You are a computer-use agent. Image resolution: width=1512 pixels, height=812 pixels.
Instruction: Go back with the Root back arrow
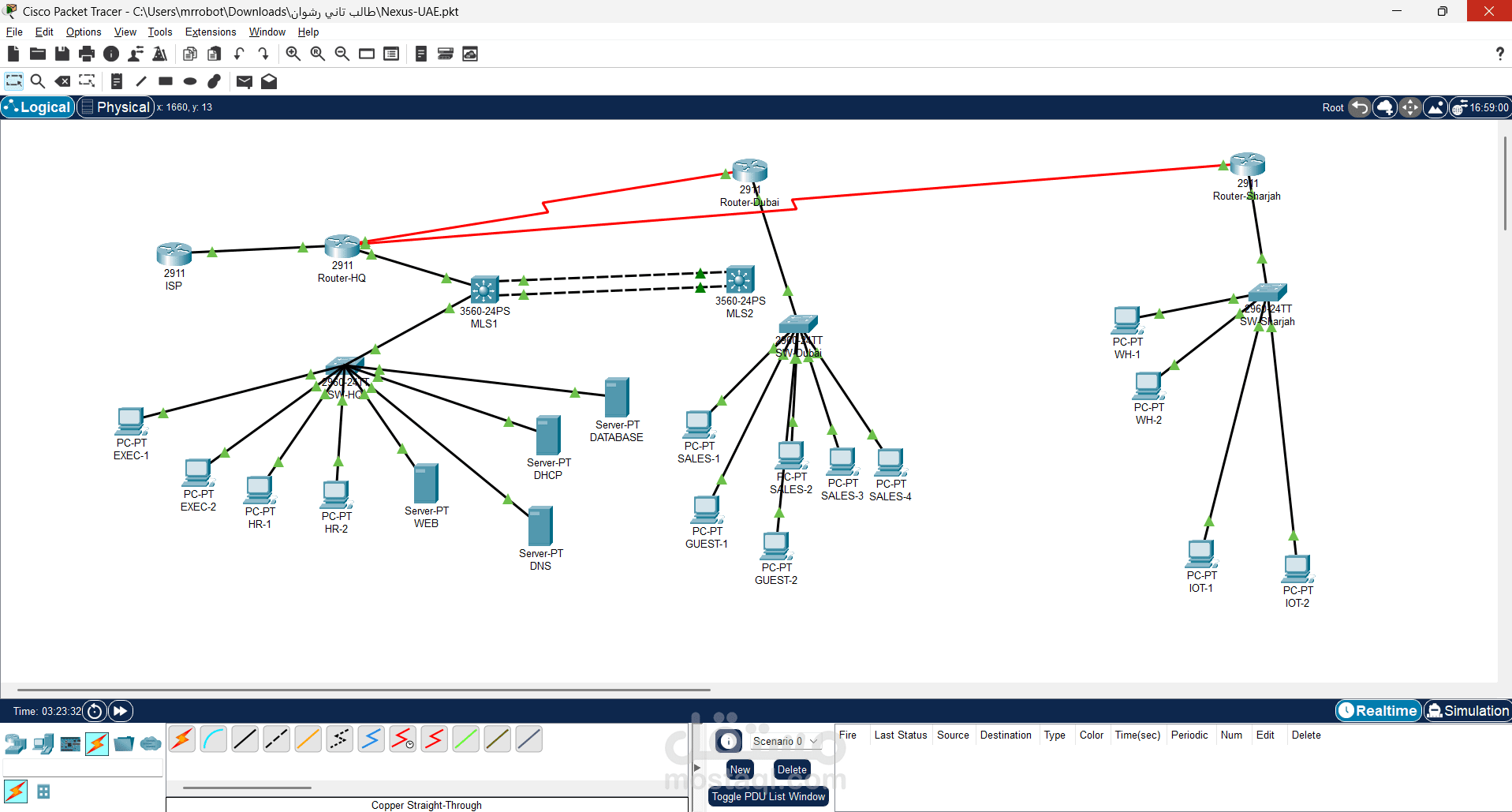coord(1360,107)
